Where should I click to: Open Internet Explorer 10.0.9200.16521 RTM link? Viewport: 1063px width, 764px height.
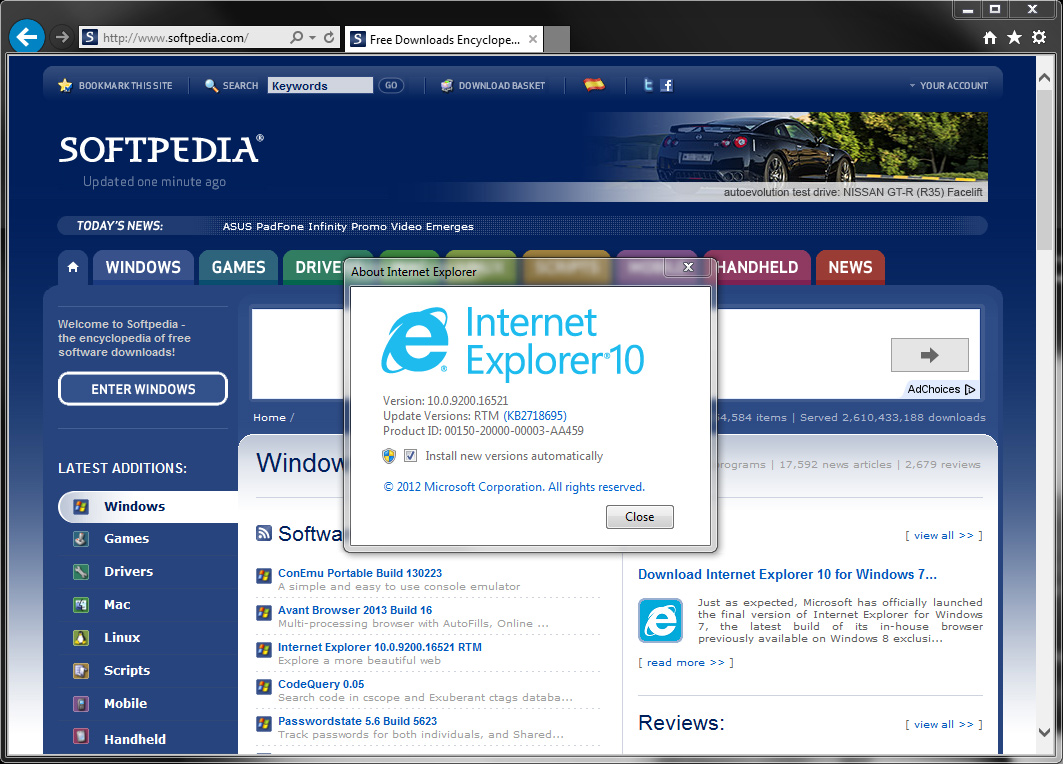point(380,647)
